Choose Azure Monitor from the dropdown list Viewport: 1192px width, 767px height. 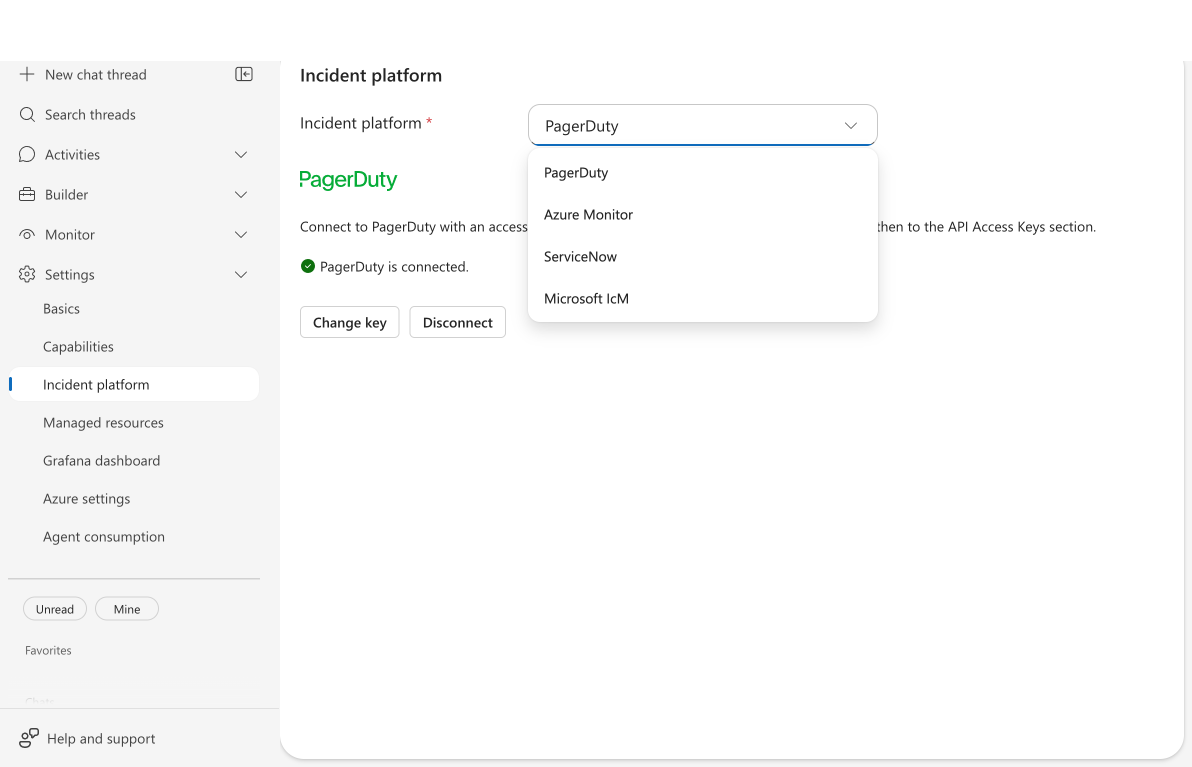(x=702, y=214)
